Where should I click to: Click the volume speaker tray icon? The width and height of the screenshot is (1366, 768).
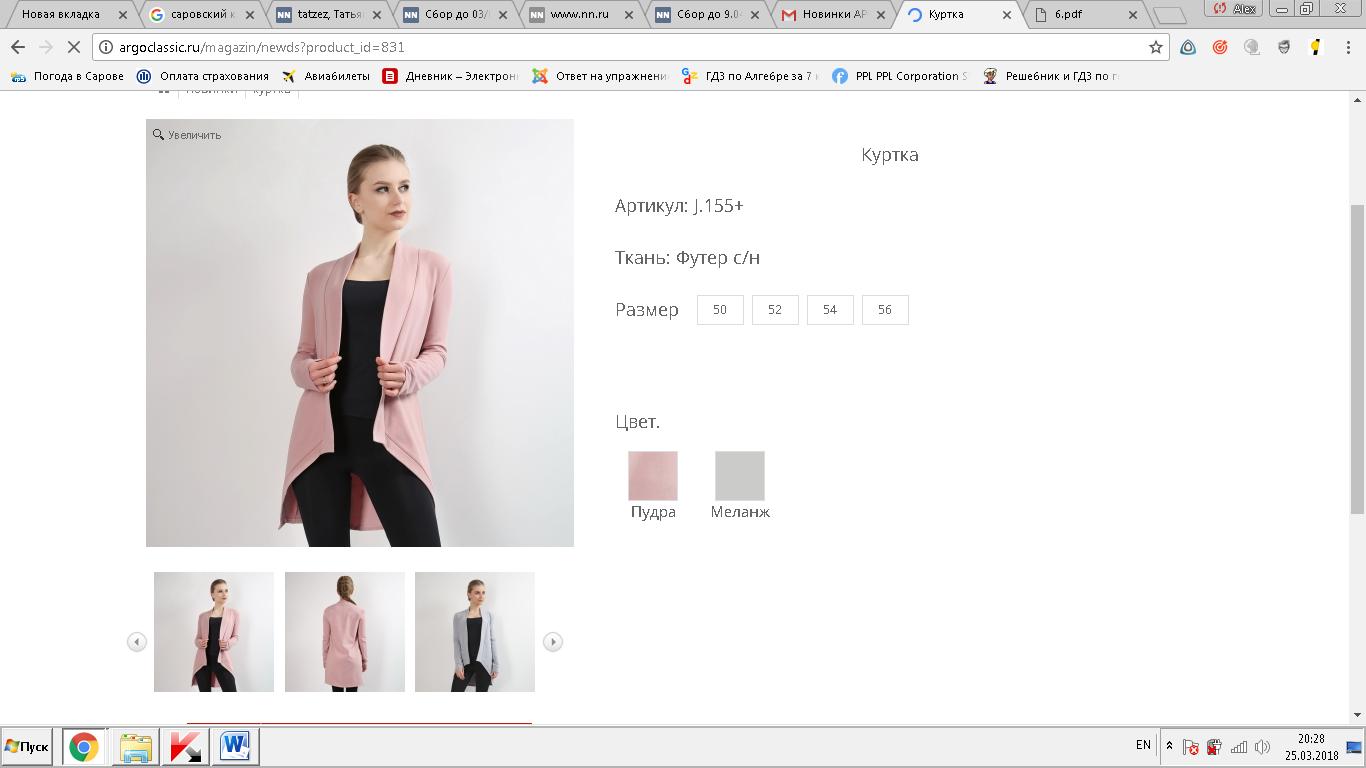[x=1262, y=747]
